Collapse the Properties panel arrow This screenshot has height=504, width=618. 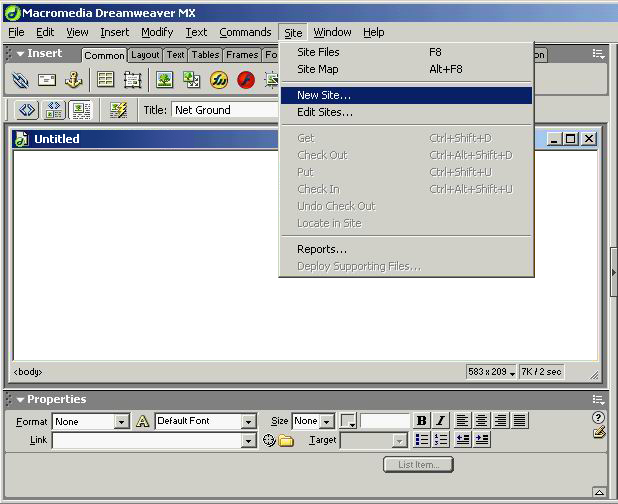click(x=20, y=400)
